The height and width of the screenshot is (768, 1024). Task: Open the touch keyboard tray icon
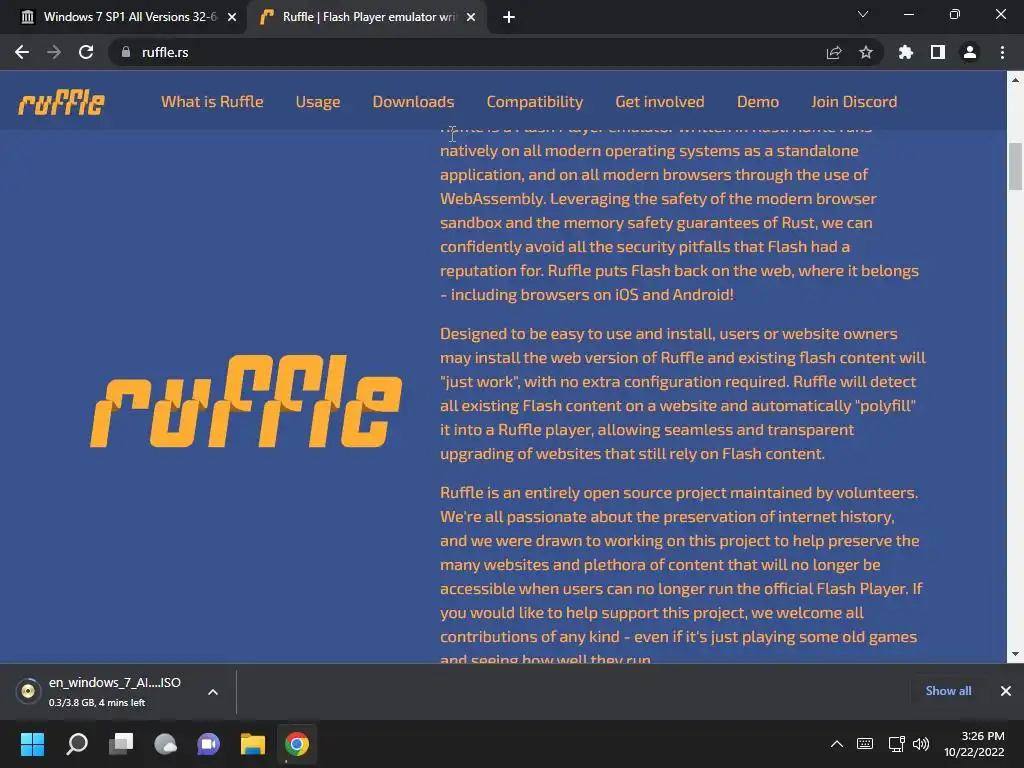[865, 744]
